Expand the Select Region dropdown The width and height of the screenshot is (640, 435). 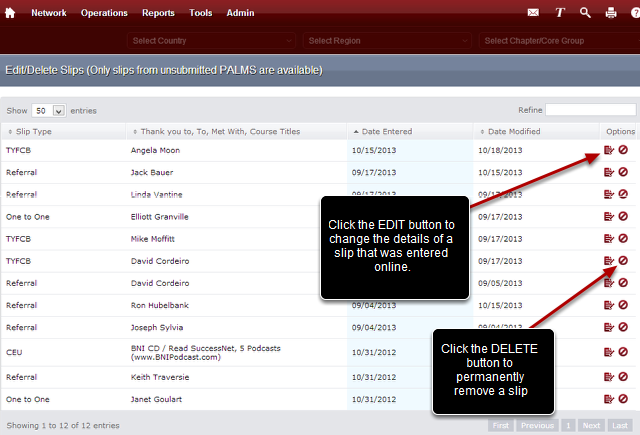tap(385, 40)
